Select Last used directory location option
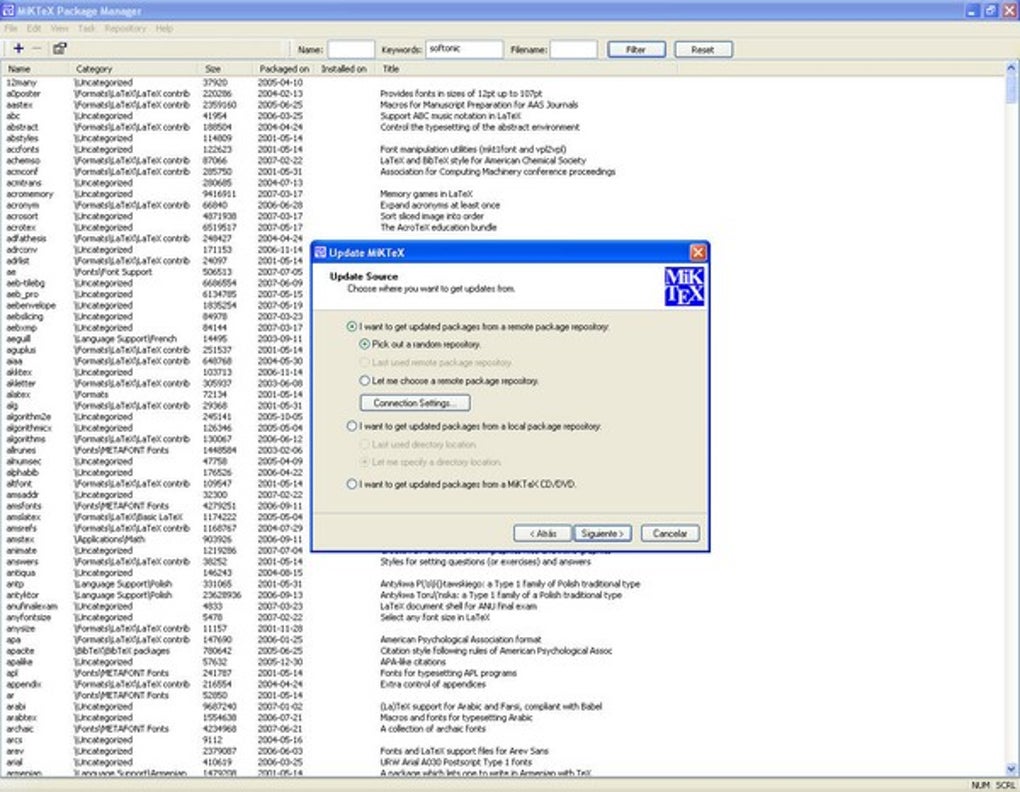Image resolution: width=1020 pixels, height=792 pixels. pos(364,444)
